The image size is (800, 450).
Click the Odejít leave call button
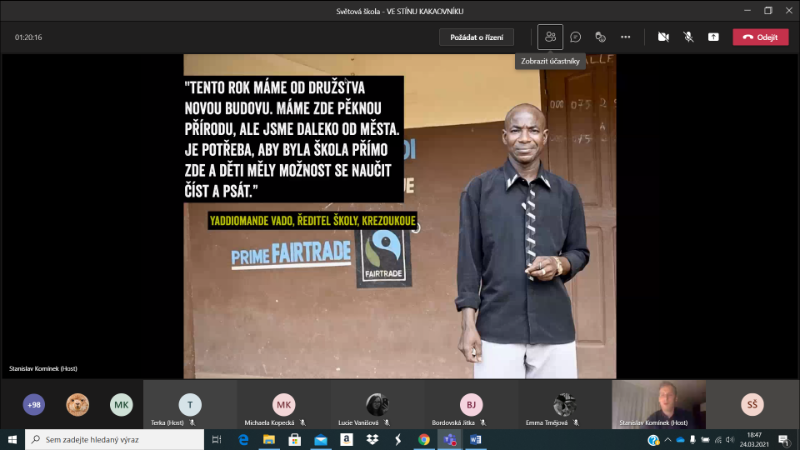[760, 37]
